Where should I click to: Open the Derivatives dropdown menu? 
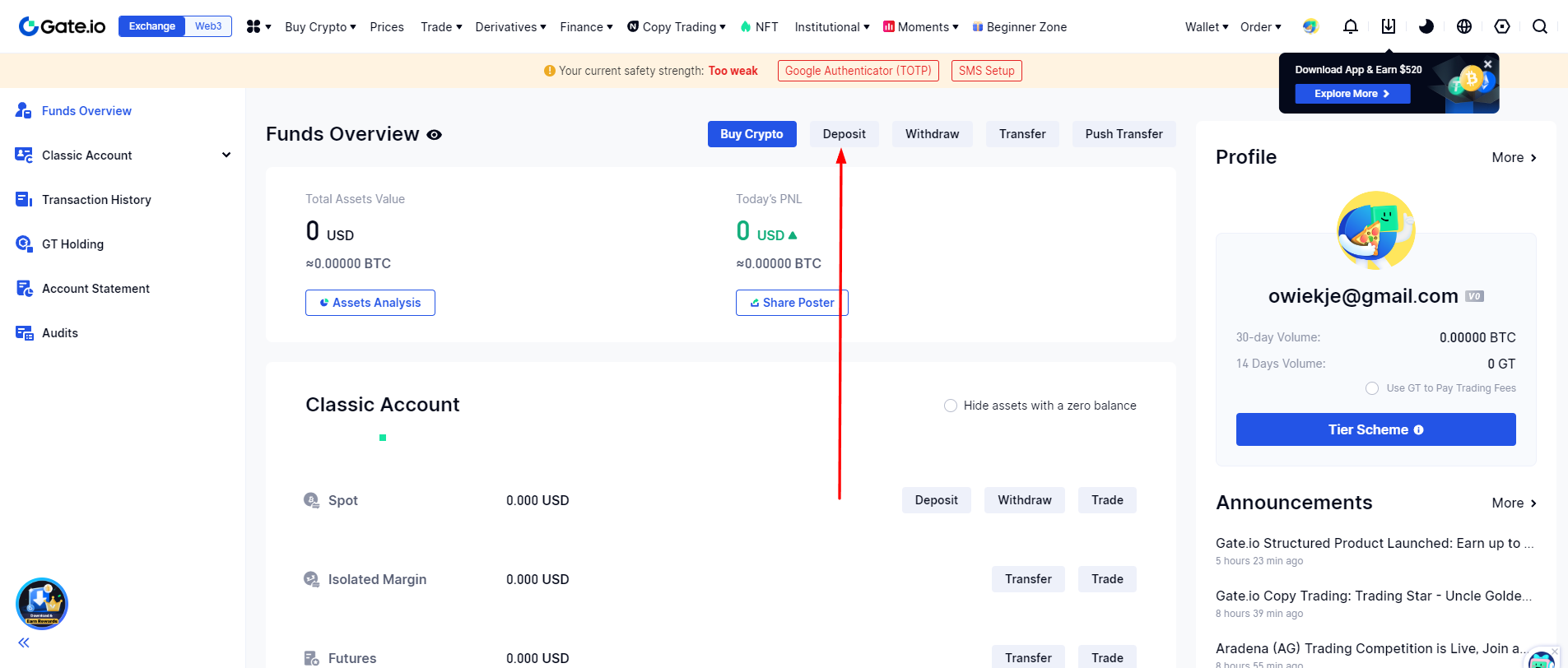click(x=510, y=27)
